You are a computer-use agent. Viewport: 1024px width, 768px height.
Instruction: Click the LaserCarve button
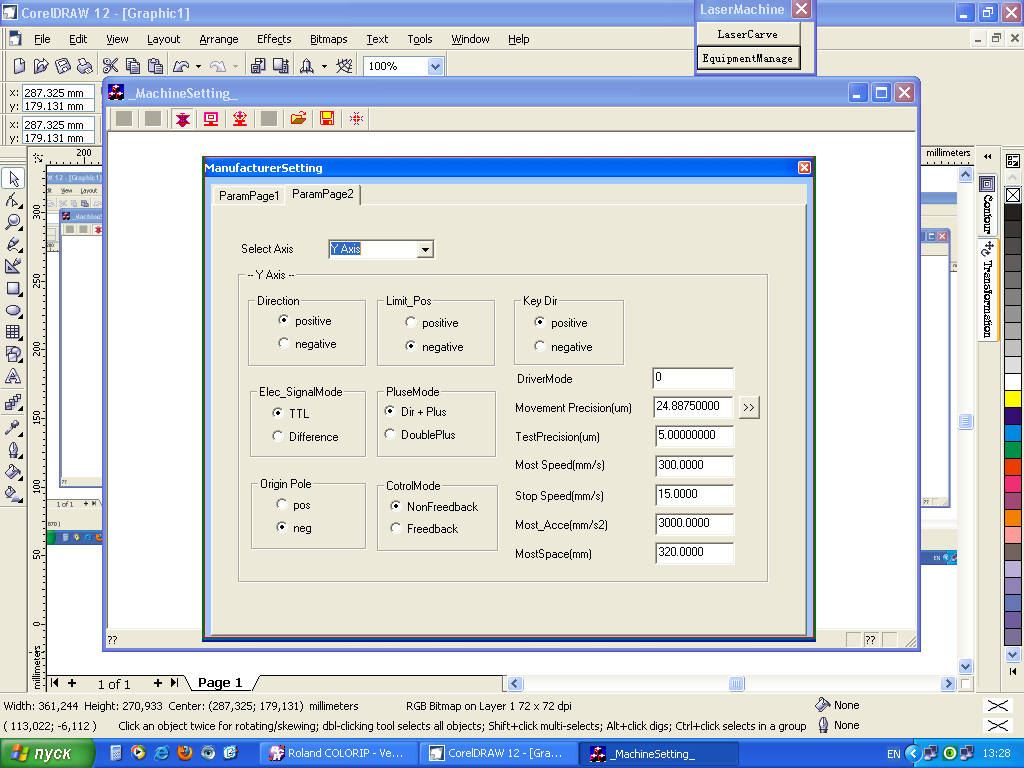747,34
